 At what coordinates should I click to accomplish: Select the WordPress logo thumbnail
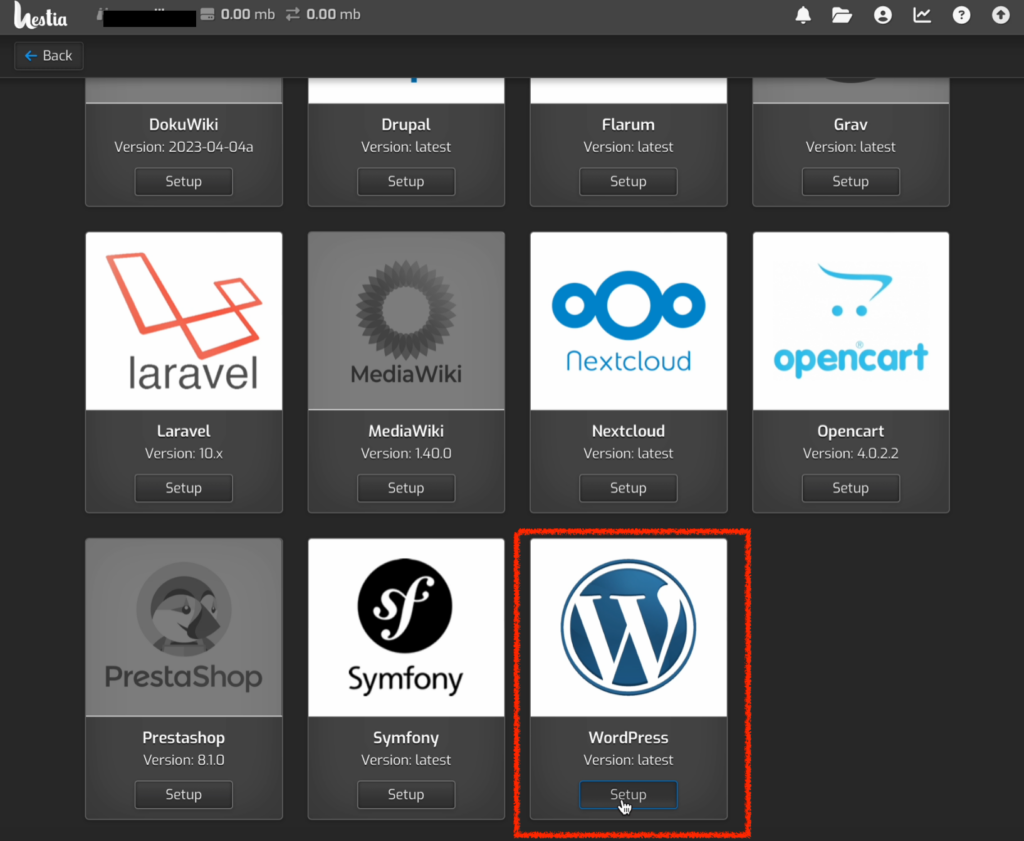[x=628, y=627]
